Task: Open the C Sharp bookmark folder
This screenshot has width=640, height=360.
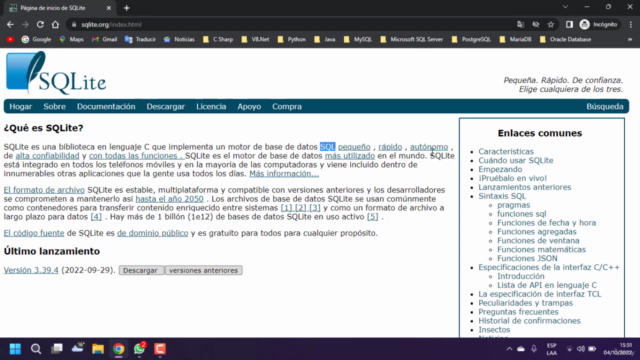Action: tap(218, 40)
